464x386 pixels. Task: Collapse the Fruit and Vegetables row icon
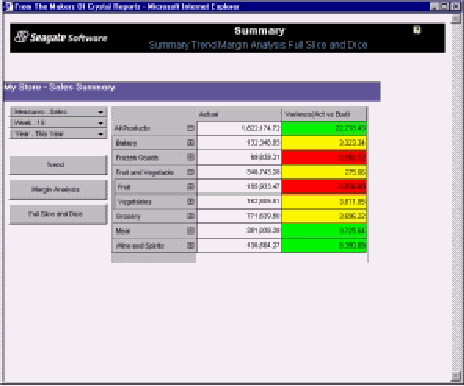(191, 172)
